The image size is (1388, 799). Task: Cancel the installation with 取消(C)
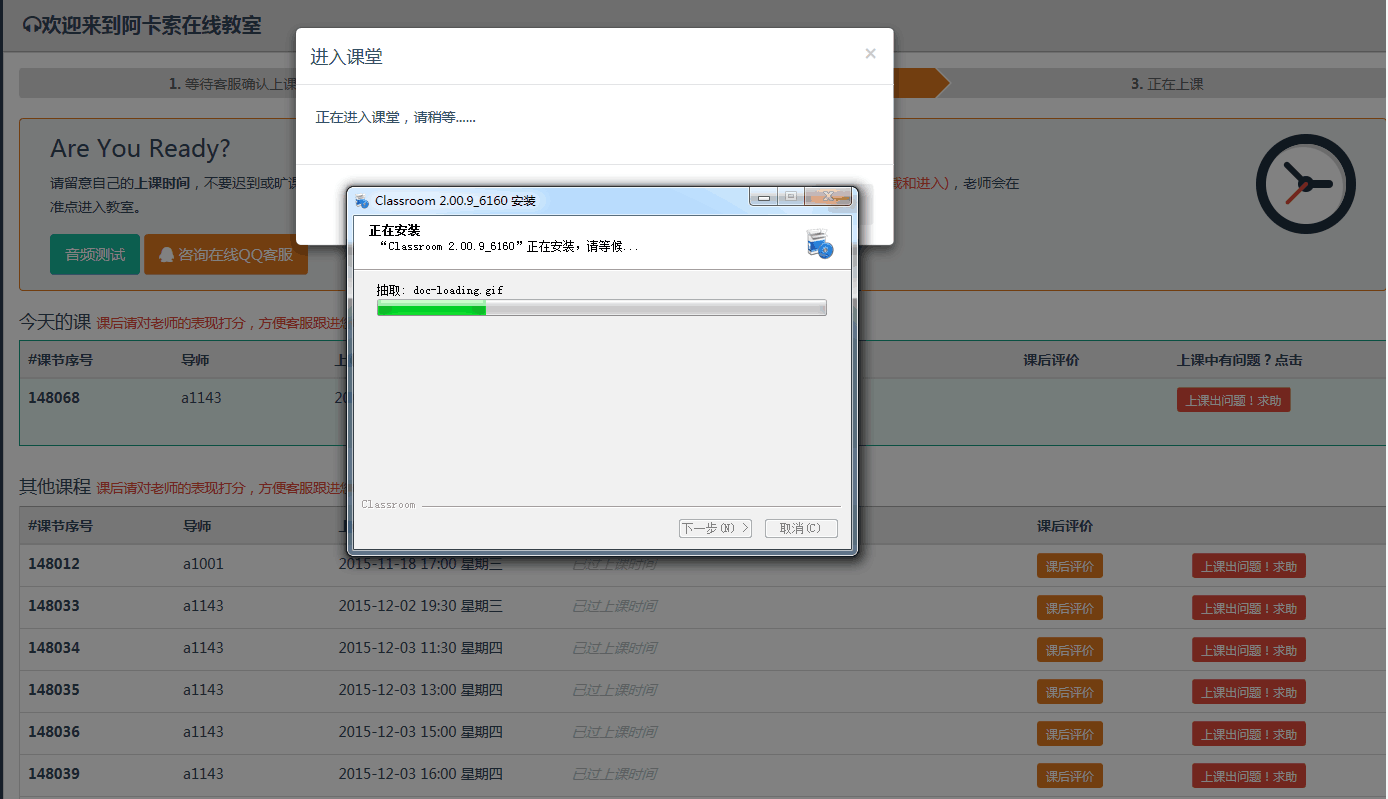pyautogui.click(x=800, y=528)
